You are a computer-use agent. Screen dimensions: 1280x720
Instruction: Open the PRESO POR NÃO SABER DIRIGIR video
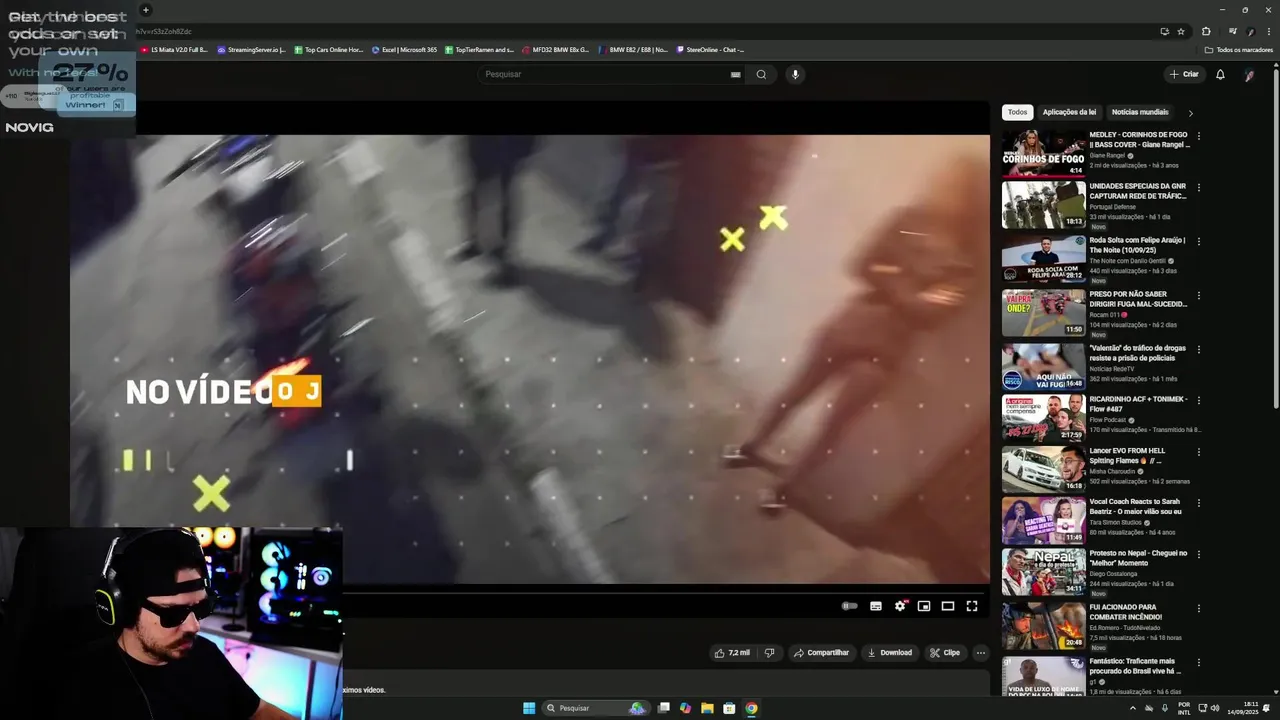pos(1044,313)
